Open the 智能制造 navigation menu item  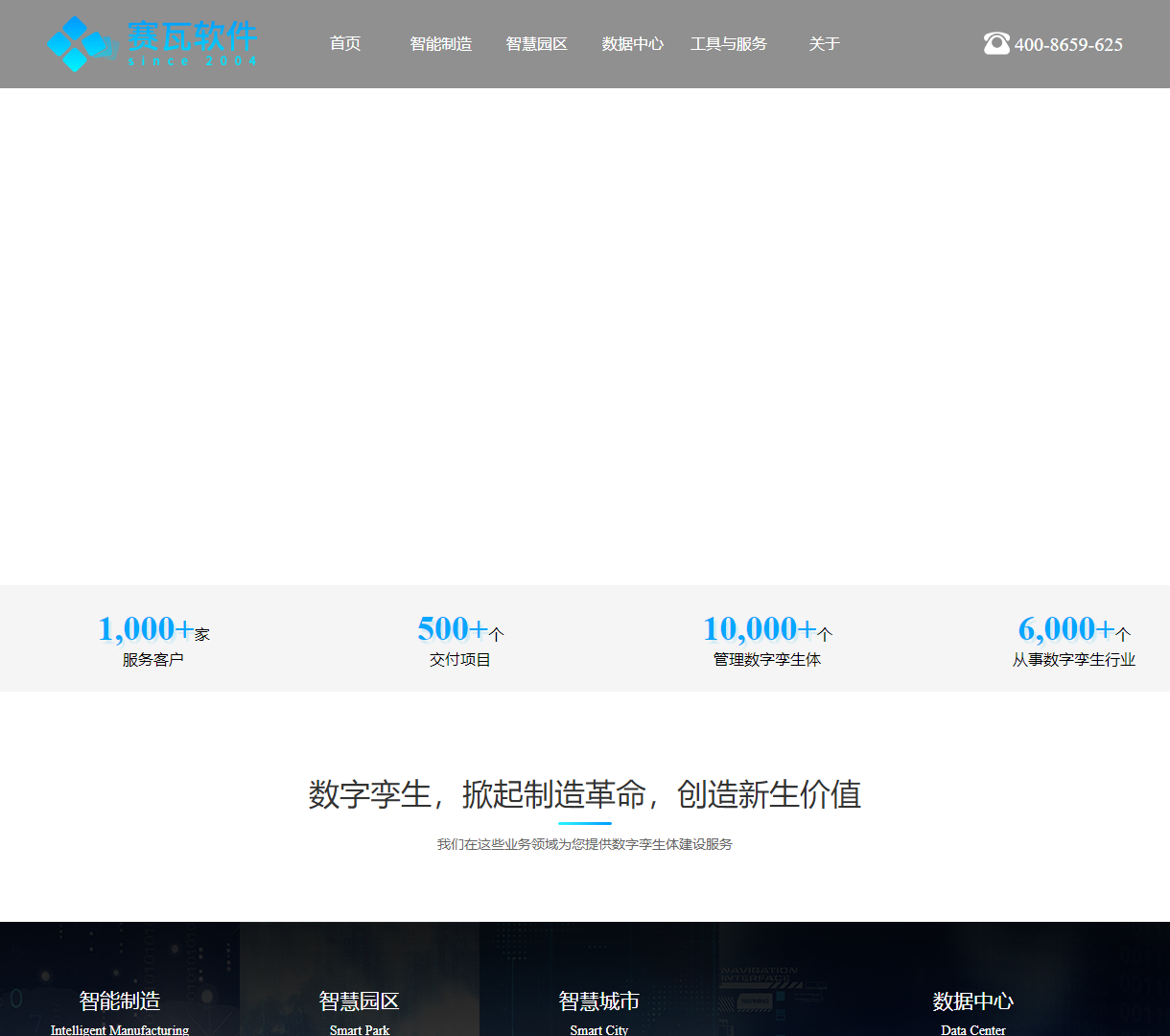click(x=440, y=43)
